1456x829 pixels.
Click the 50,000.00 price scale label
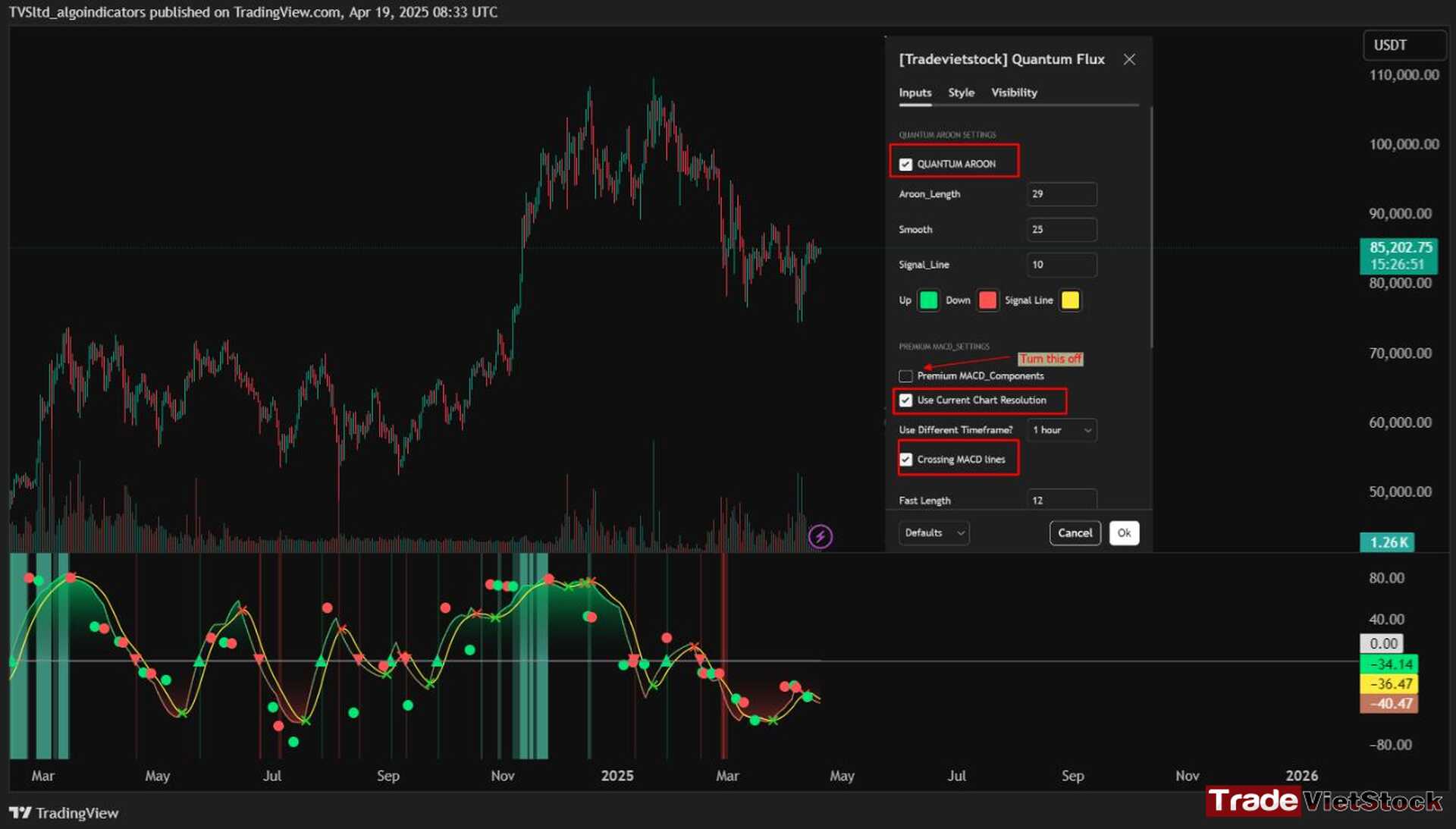1400,492
